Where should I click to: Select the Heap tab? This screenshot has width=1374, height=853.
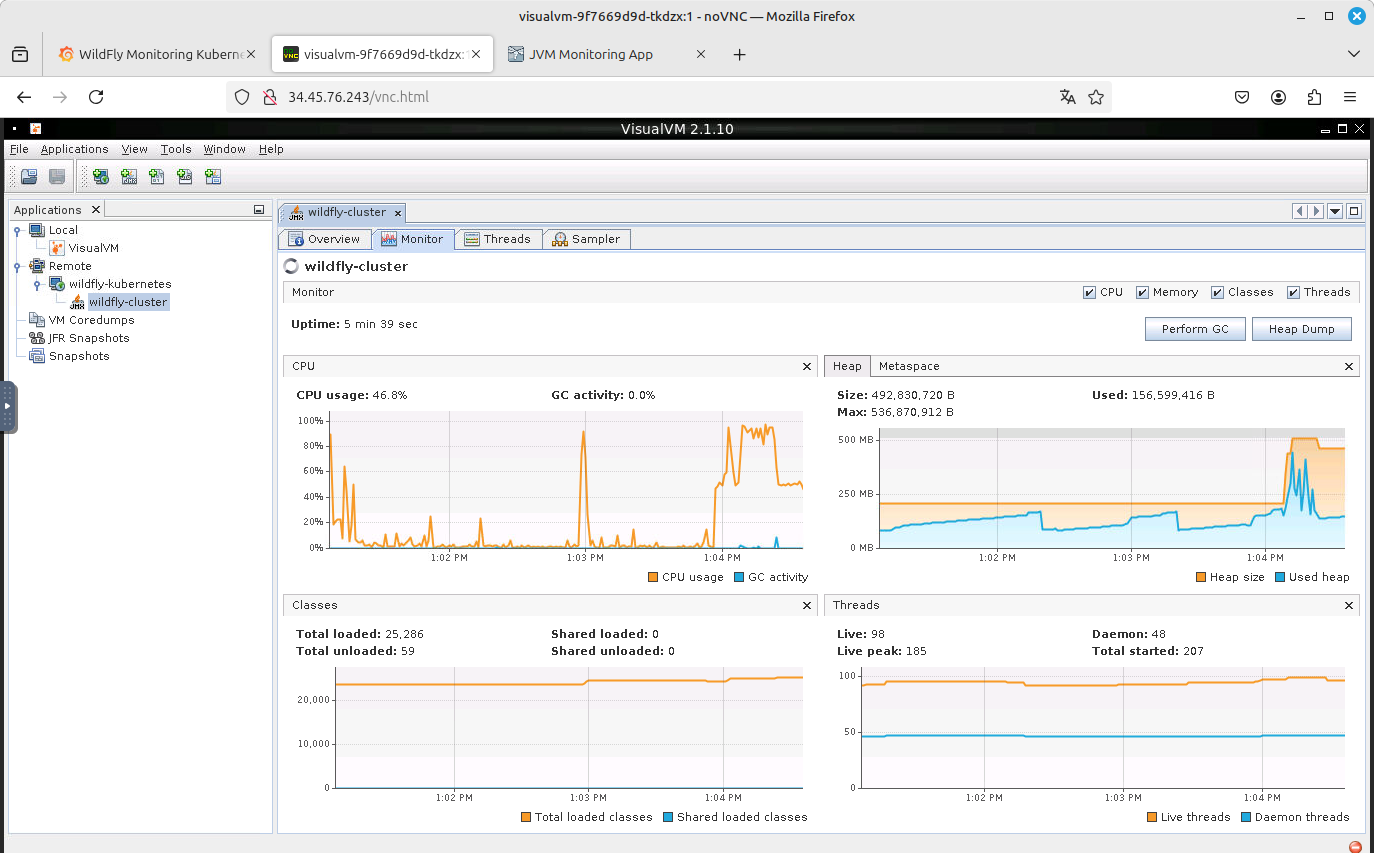coord(847,366)
